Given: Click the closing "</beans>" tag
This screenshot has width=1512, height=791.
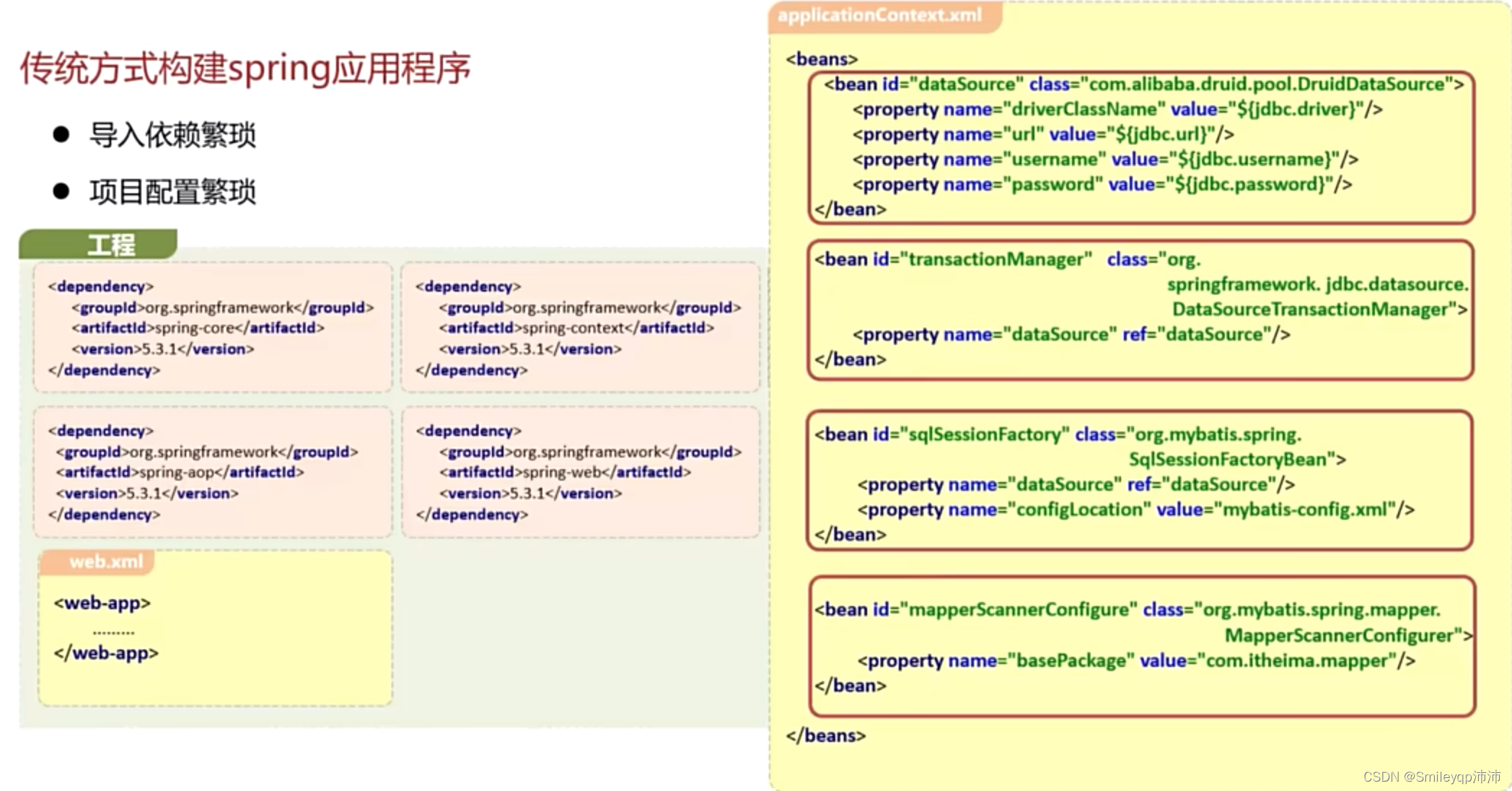Looking at the screenshot, I should (826, 735).
